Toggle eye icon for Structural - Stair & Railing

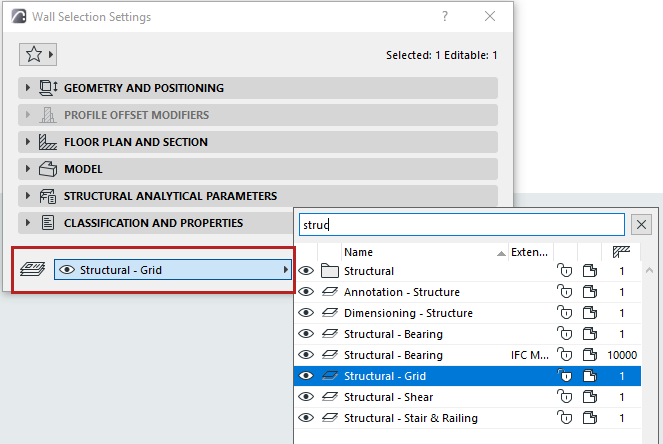pyautogui.click(x=306, y=418)
